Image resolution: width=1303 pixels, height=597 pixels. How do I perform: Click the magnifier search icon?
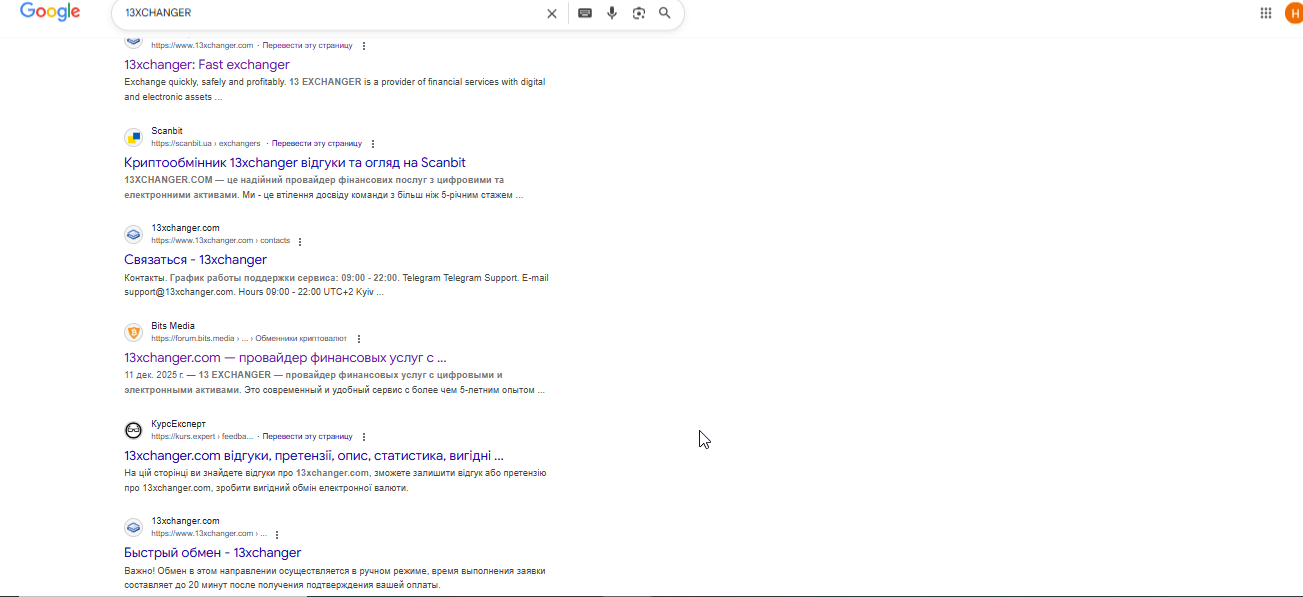click(x=665, y=13)
